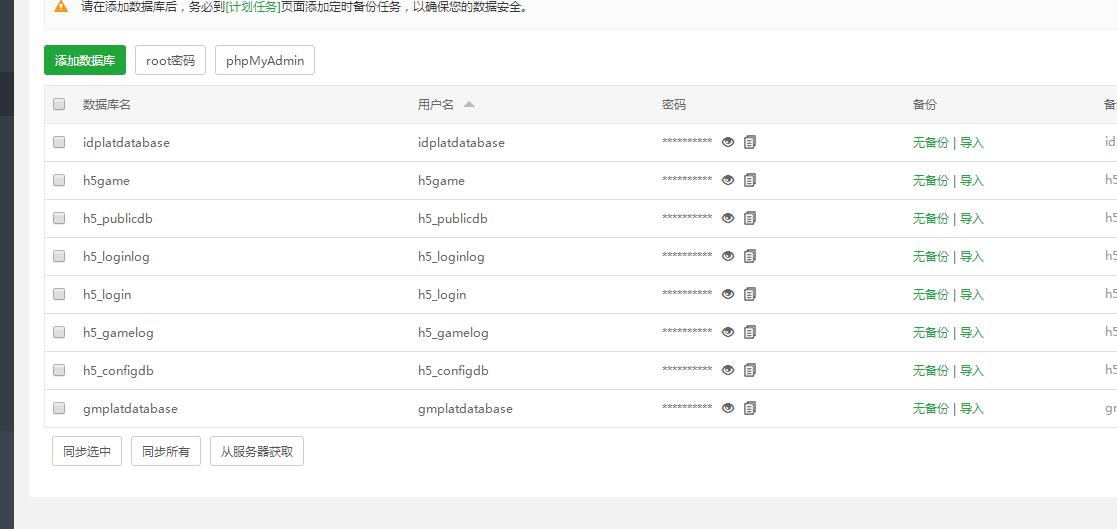Reveal password for h5_configdb row
The height and width of the screenshot is (529, 1117).
(x=727, y=370)
